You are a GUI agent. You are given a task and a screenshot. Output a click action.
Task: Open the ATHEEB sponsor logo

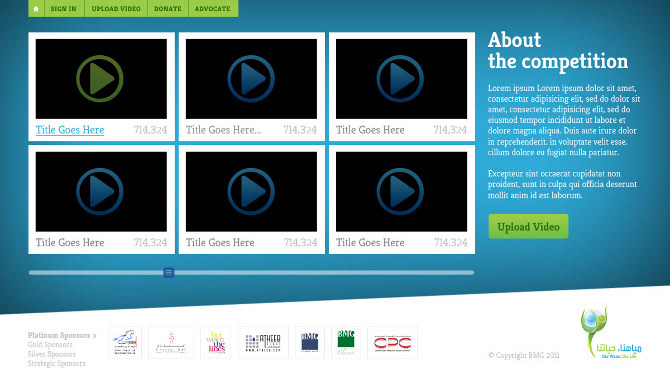[263, 343]
